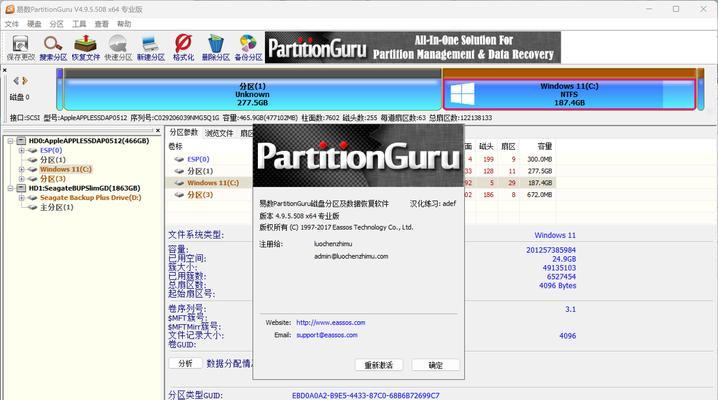Open the http://www.eassos.com website link

tap(331, 323)
